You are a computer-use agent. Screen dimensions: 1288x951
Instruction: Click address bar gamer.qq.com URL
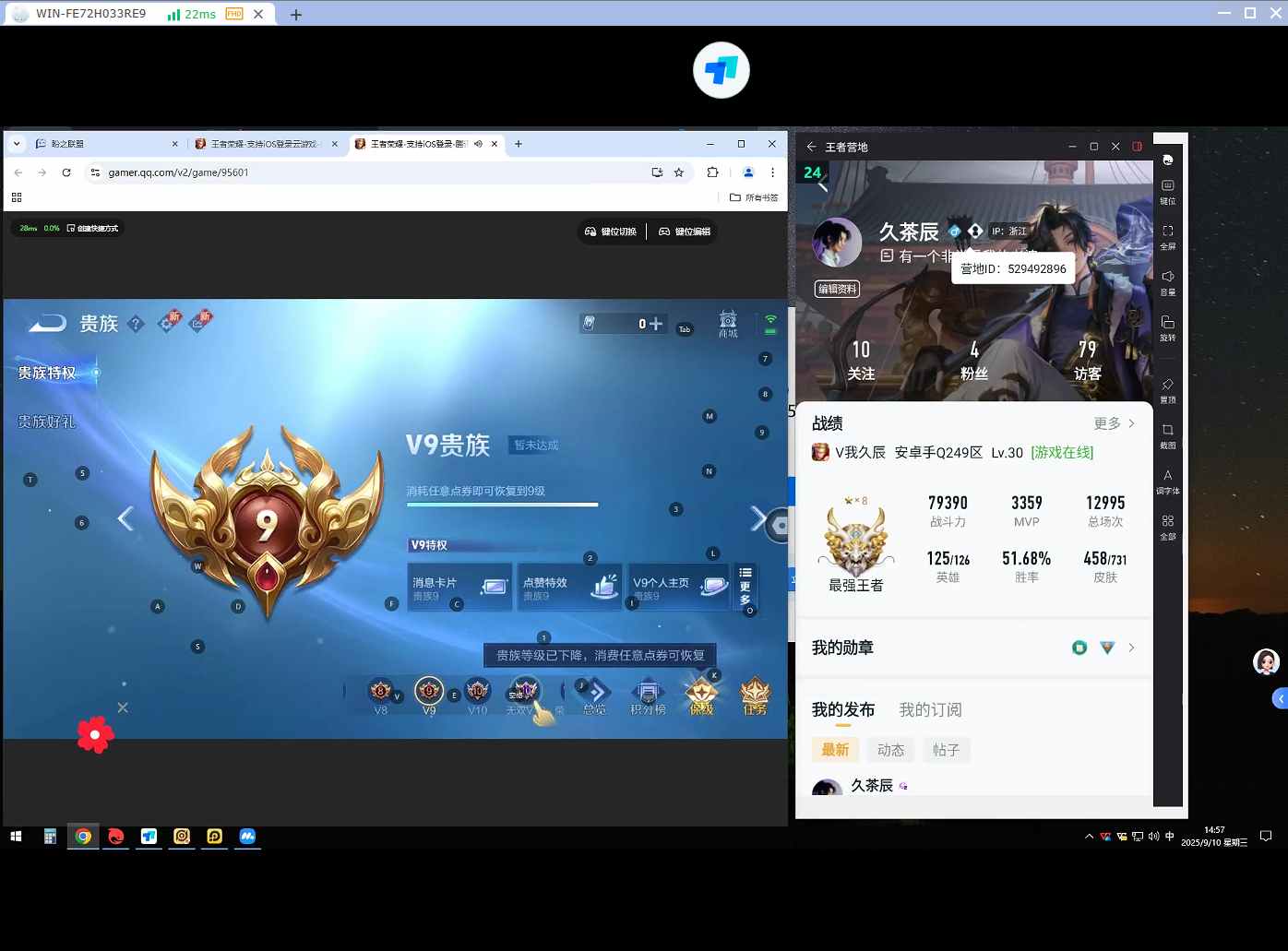(x=178, y=172)
